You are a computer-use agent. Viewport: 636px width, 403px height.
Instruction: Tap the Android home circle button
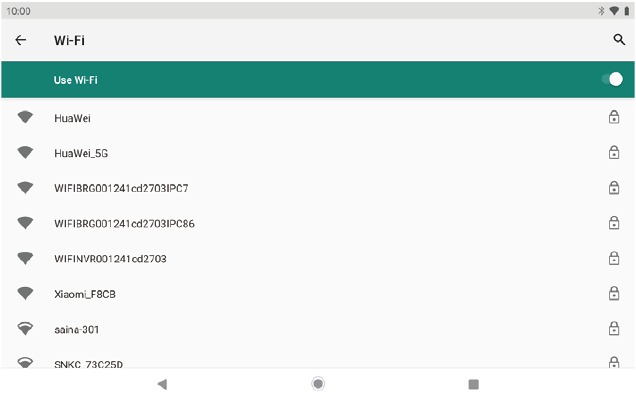[x=318, y=384]
